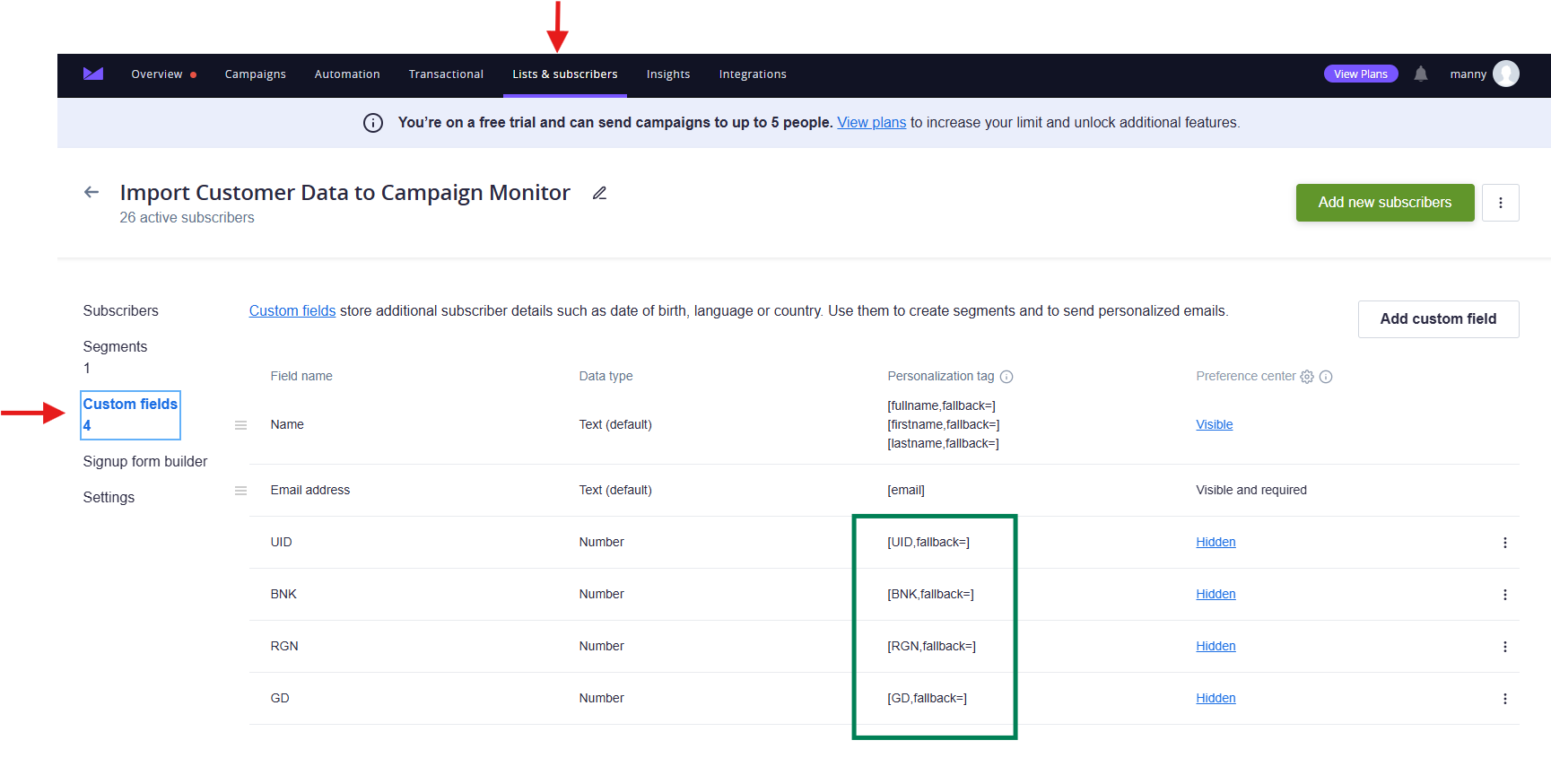The image size is (1551, 784).
Task: Grab the Name row reorder handle
Action: (240, 425)
